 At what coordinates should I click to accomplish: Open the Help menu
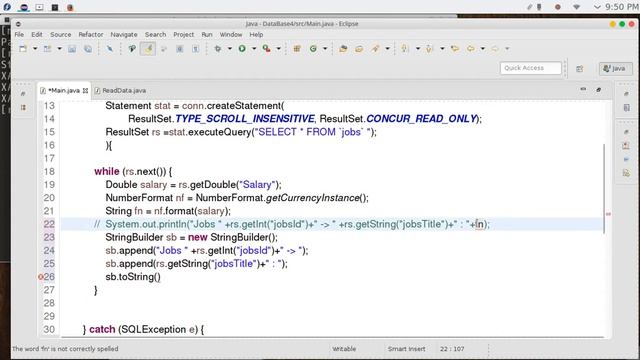[x=256, y=35]
